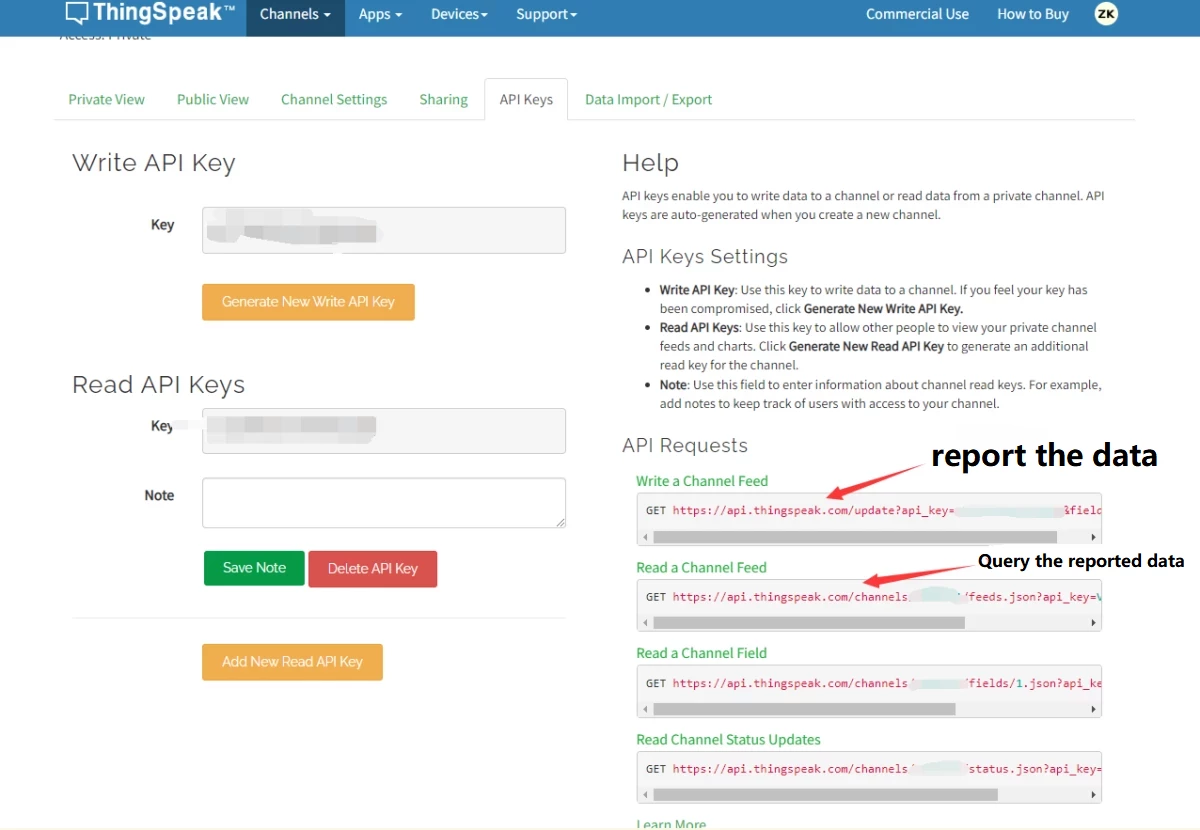The image size is (1200, 830).
Task: Click left scroll arrow in Read a Channel Field box
Action: (645, 709)
